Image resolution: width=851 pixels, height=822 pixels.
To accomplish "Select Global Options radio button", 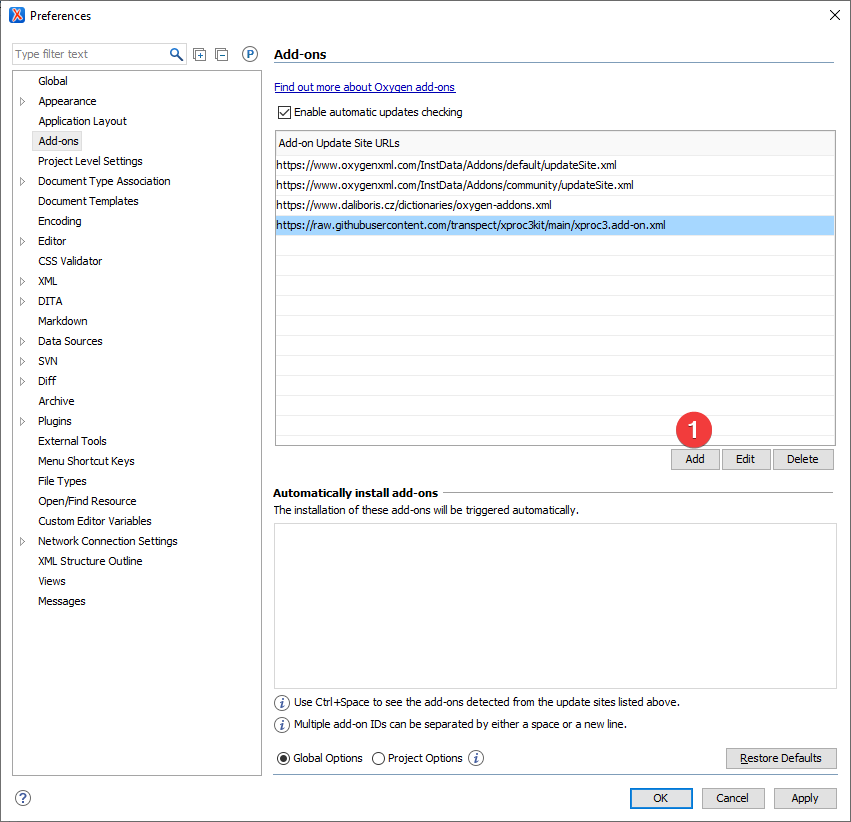I will point(283,758).
